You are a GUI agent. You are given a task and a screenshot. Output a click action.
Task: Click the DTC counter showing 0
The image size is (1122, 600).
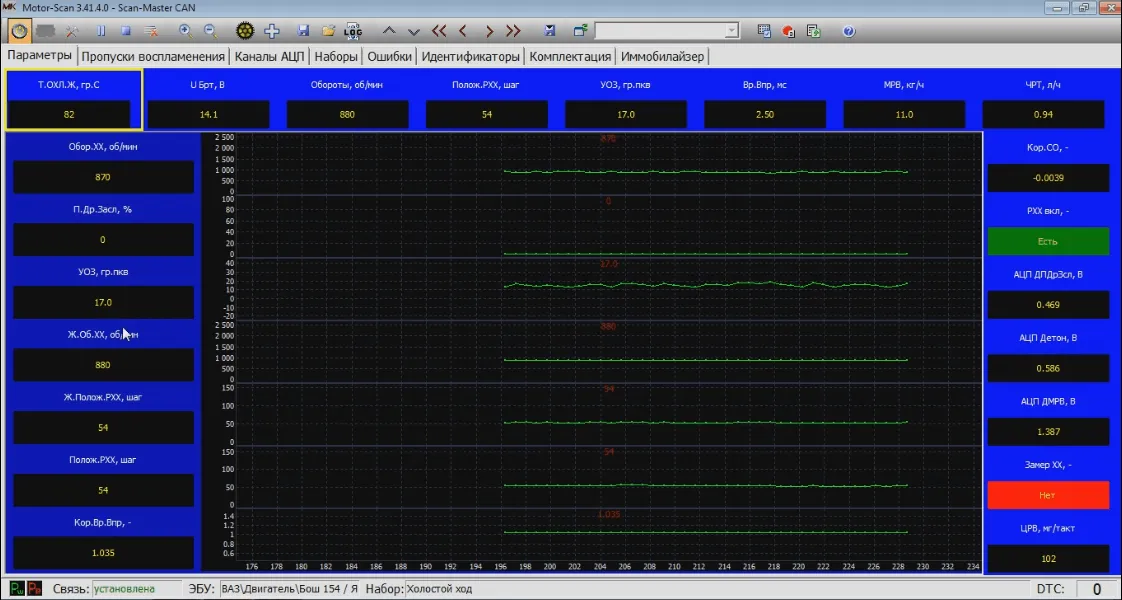1097,589
